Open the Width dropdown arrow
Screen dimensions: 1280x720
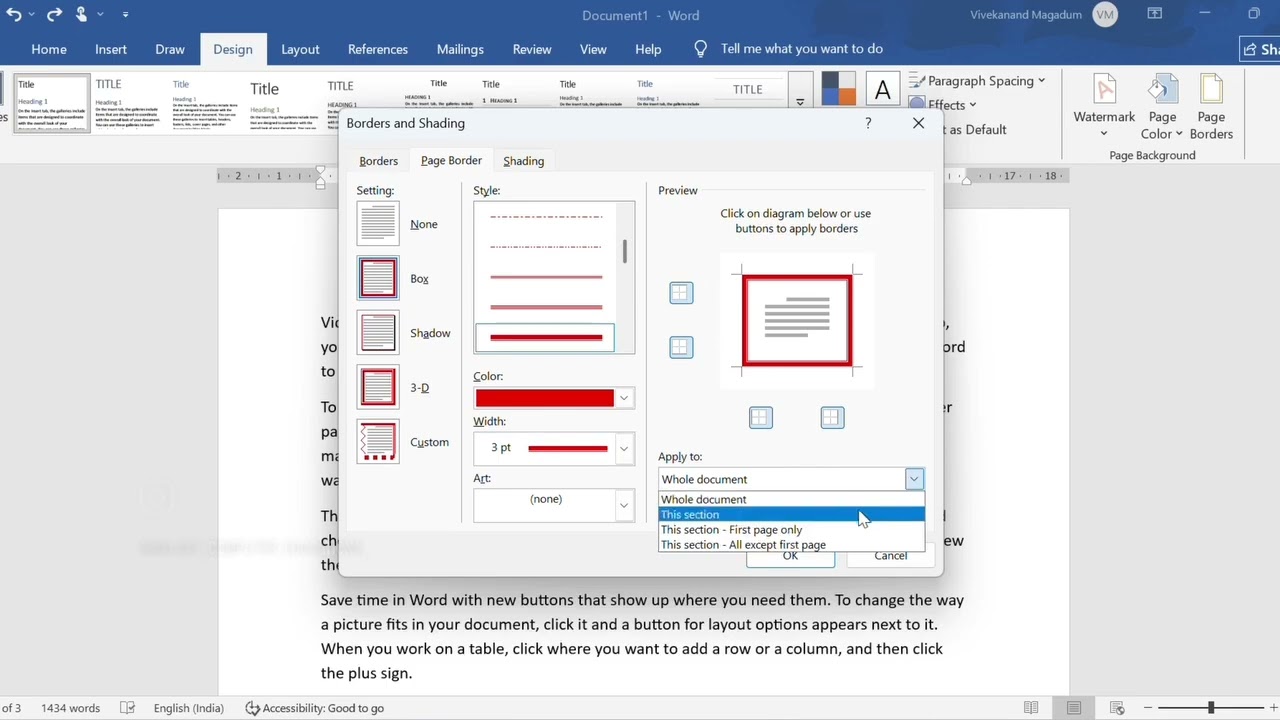tap(624, 448)
